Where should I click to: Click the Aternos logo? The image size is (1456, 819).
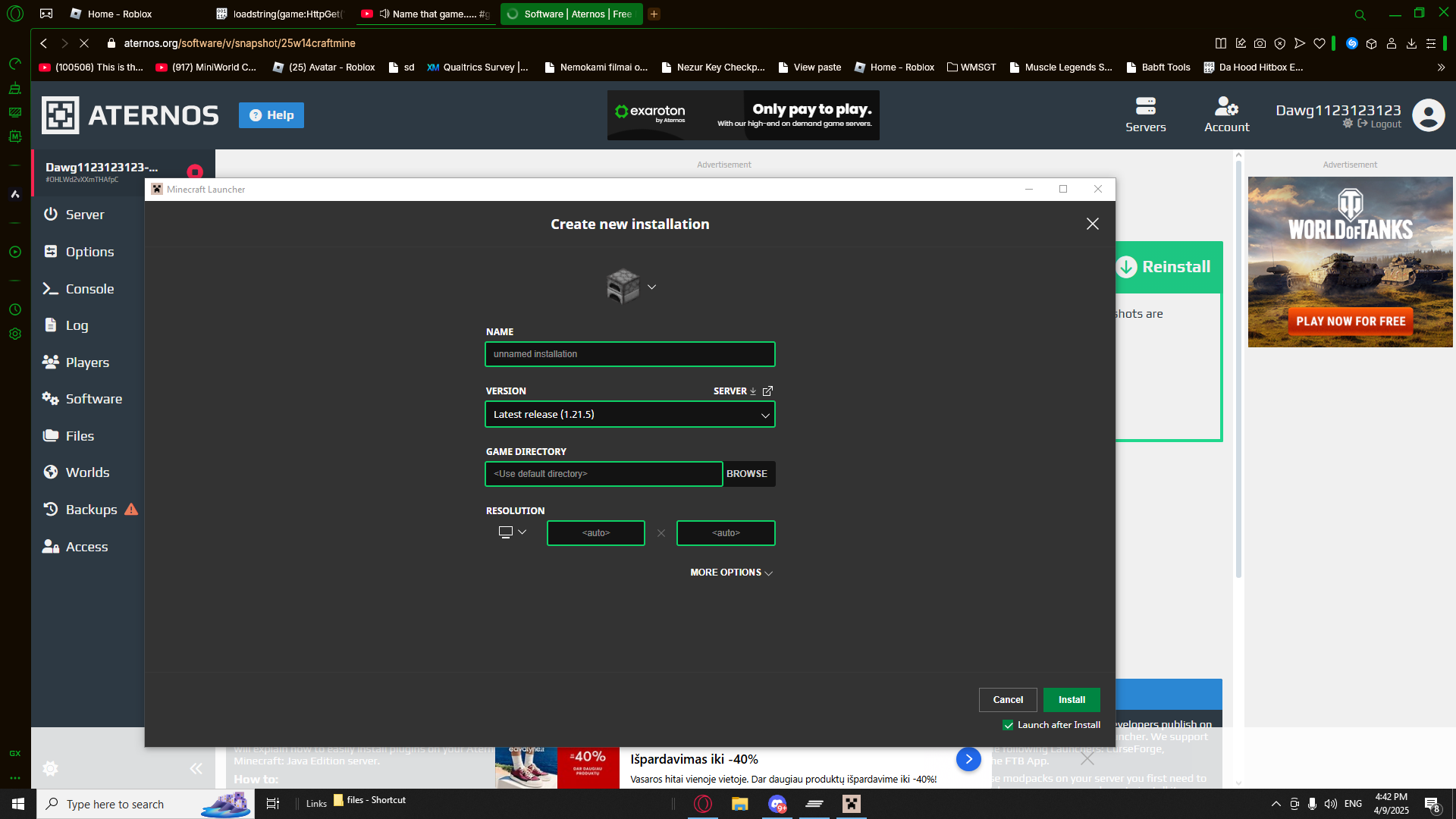coord(130,115)
